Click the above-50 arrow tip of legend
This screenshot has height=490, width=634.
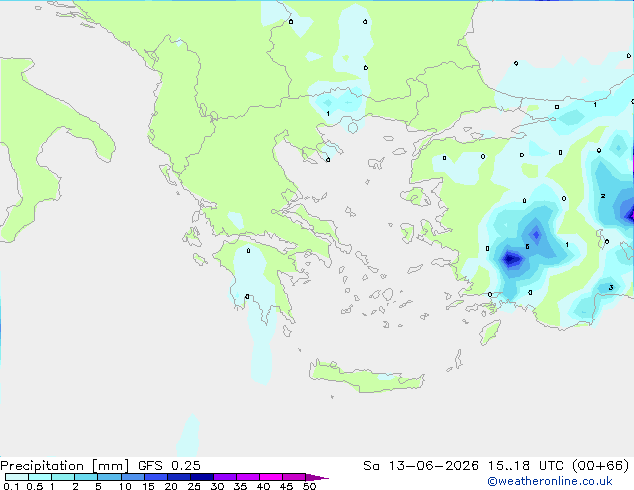click(x=317, y=477)
